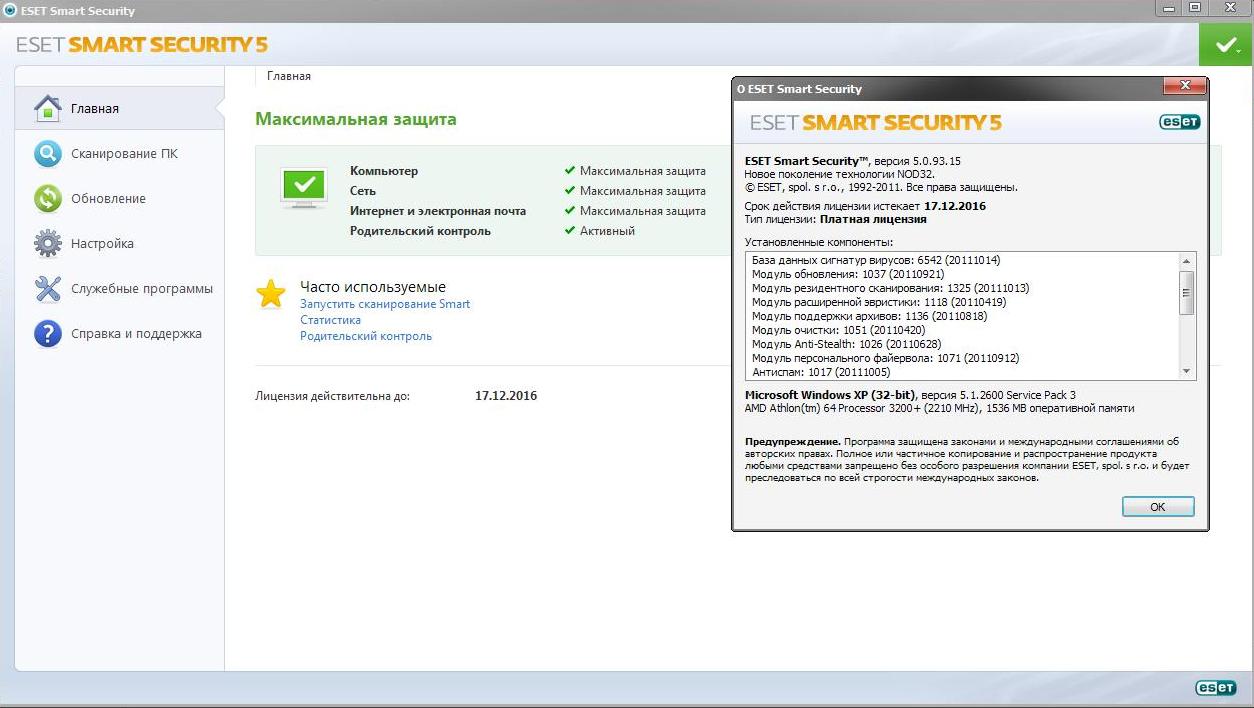Click the yellow star Часто используемые icon

[271, 293]
